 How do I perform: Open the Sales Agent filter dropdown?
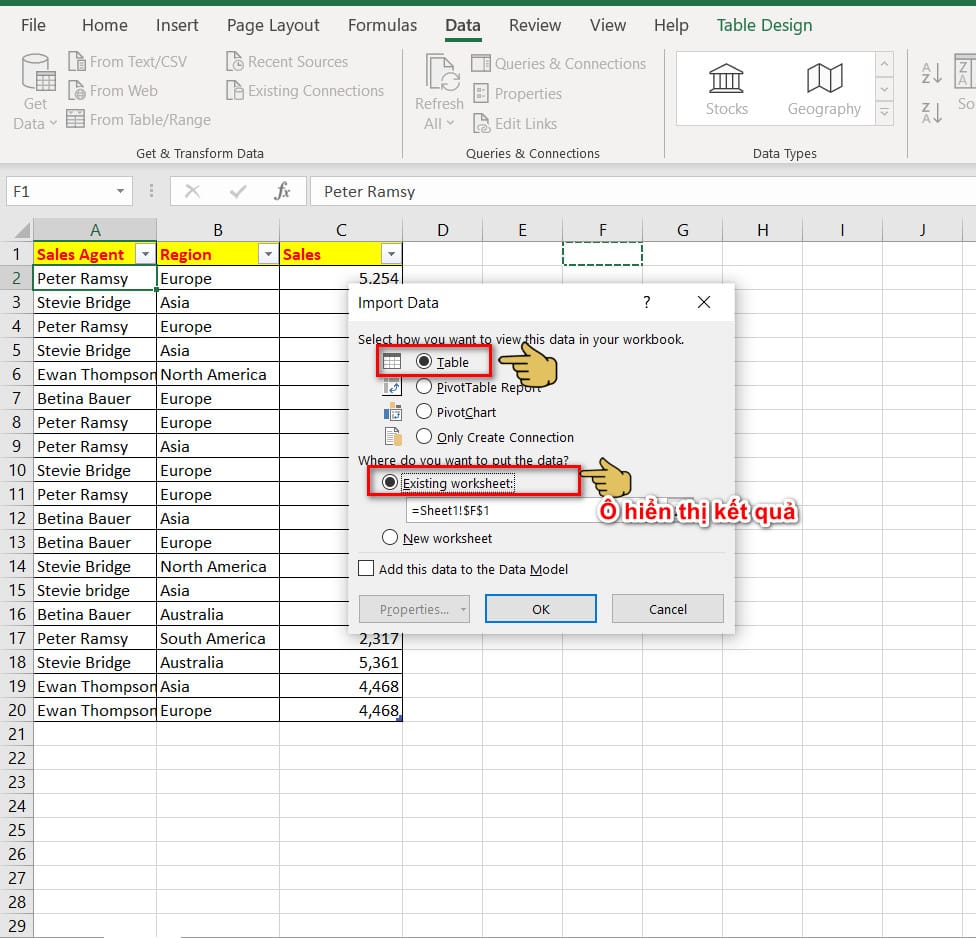[146, 254]
